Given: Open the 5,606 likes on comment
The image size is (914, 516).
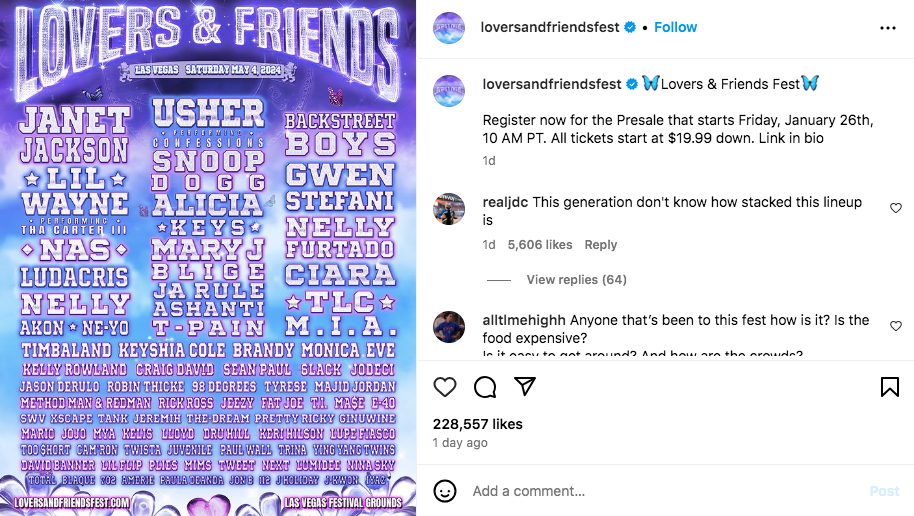Looking at the screenshot, I should [x=540, y=245].
